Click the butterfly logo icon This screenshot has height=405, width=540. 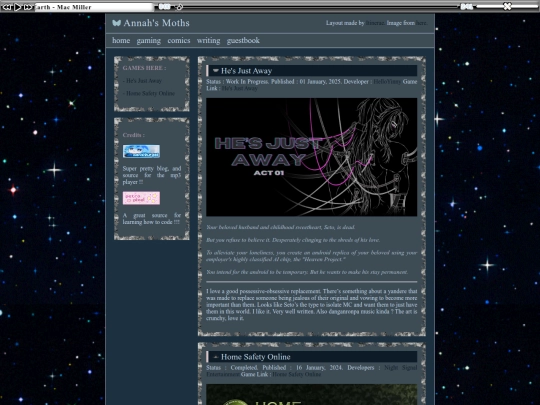click(116, 23)
